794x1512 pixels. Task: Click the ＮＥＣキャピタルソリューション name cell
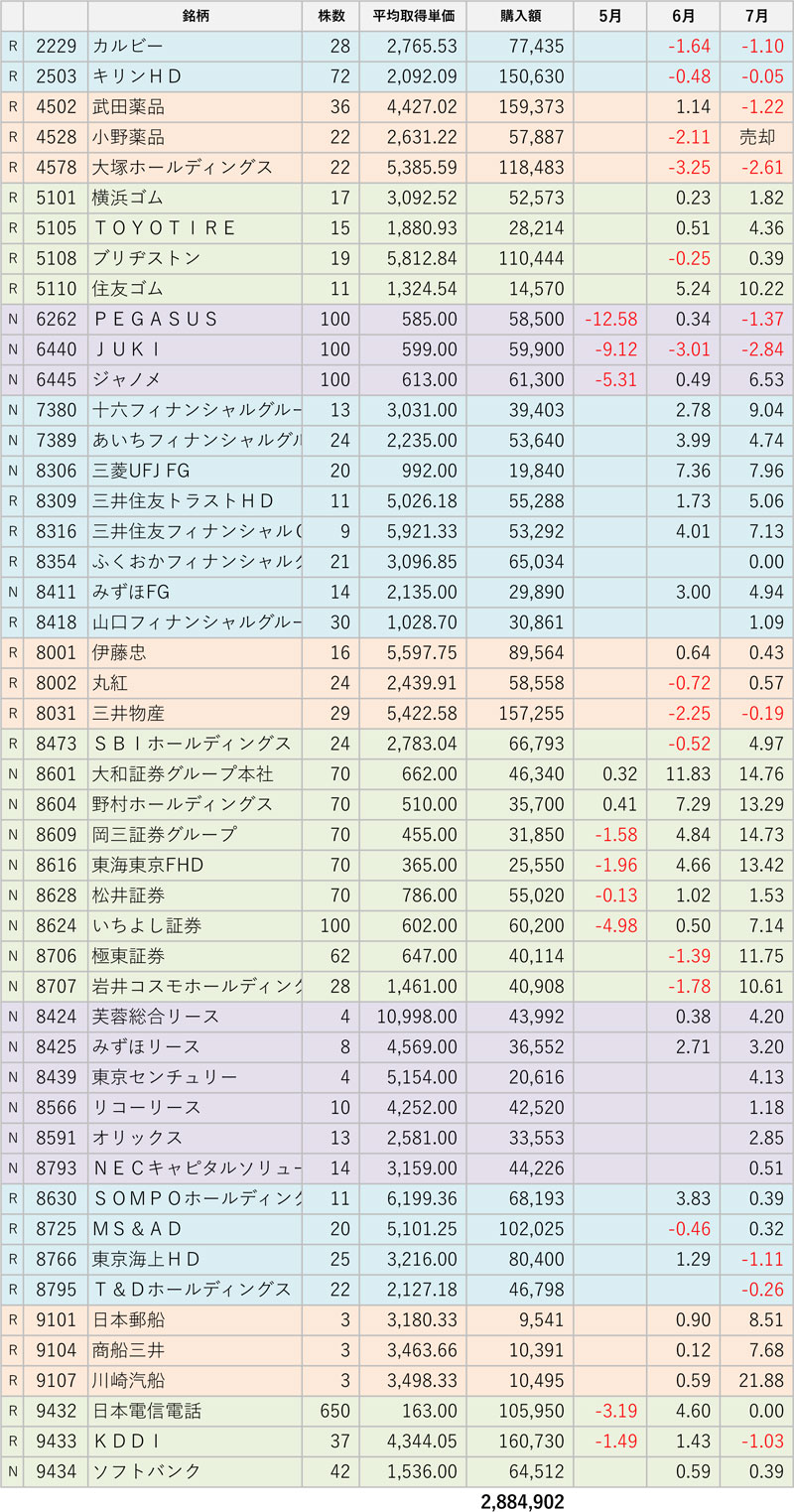point(195,1168)
